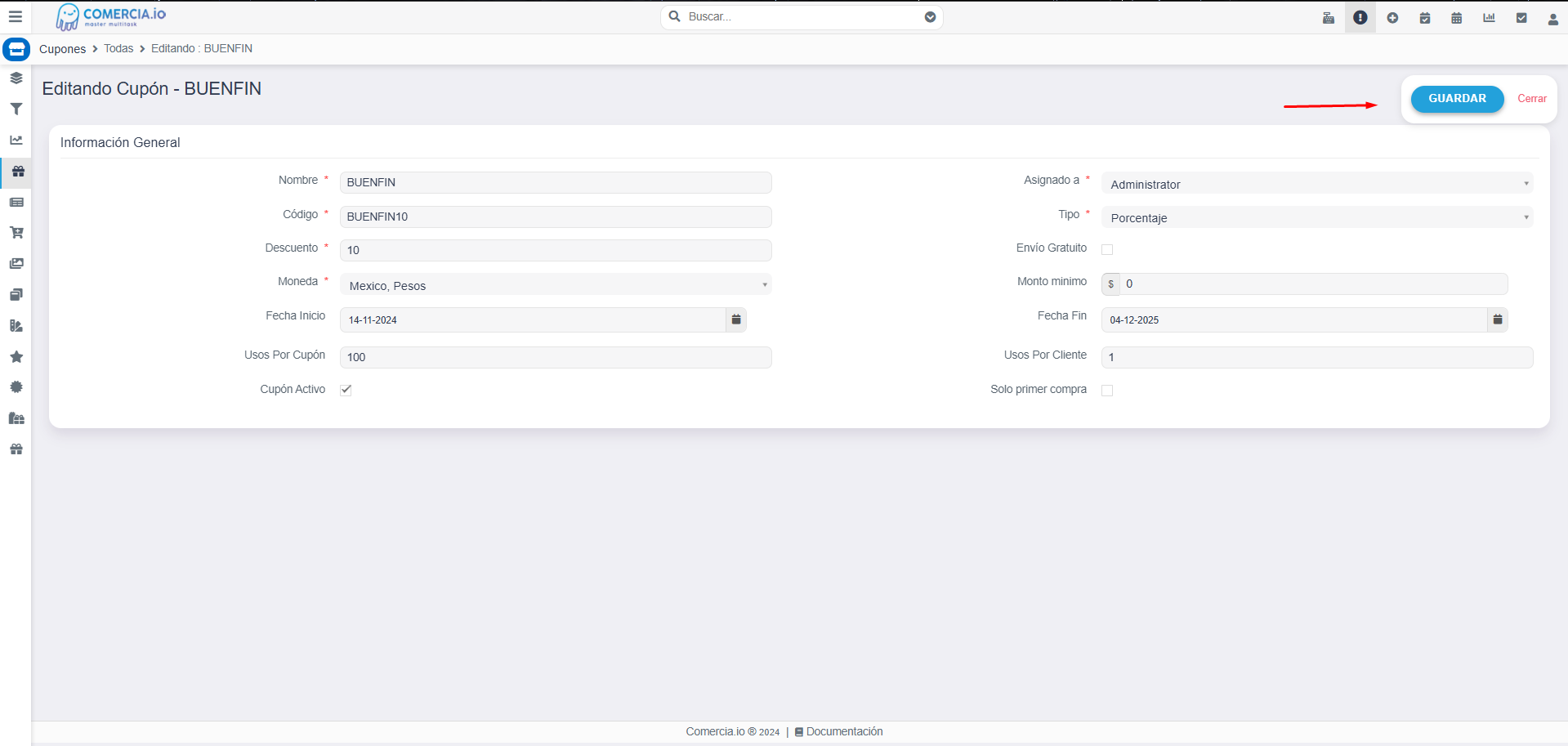Click the Usos Por Cupón field
This screenshot has height=746, width=1568.
[x=556, y=357]
